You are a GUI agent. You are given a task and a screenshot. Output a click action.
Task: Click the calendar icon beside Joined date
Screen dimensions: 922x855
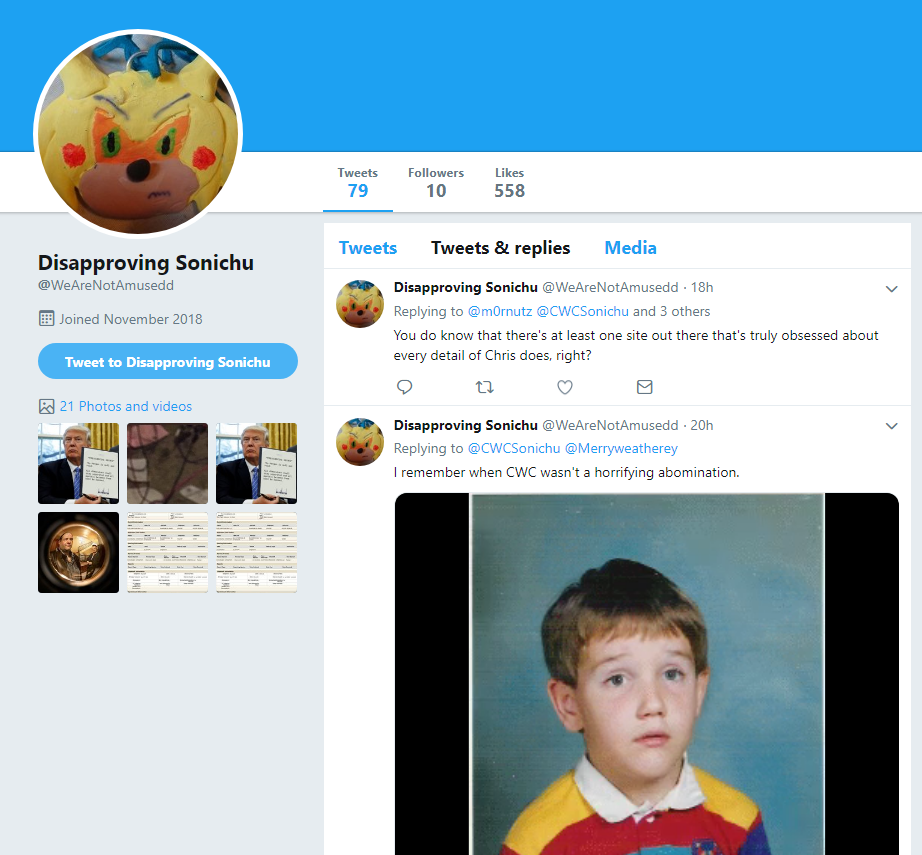pyautogui.click(x=46, y=319)
